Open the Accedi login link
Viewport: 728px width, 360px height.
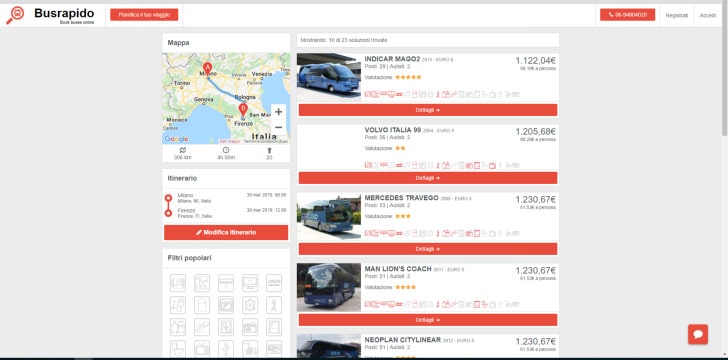pyautogui.click(x=708, y=15)
